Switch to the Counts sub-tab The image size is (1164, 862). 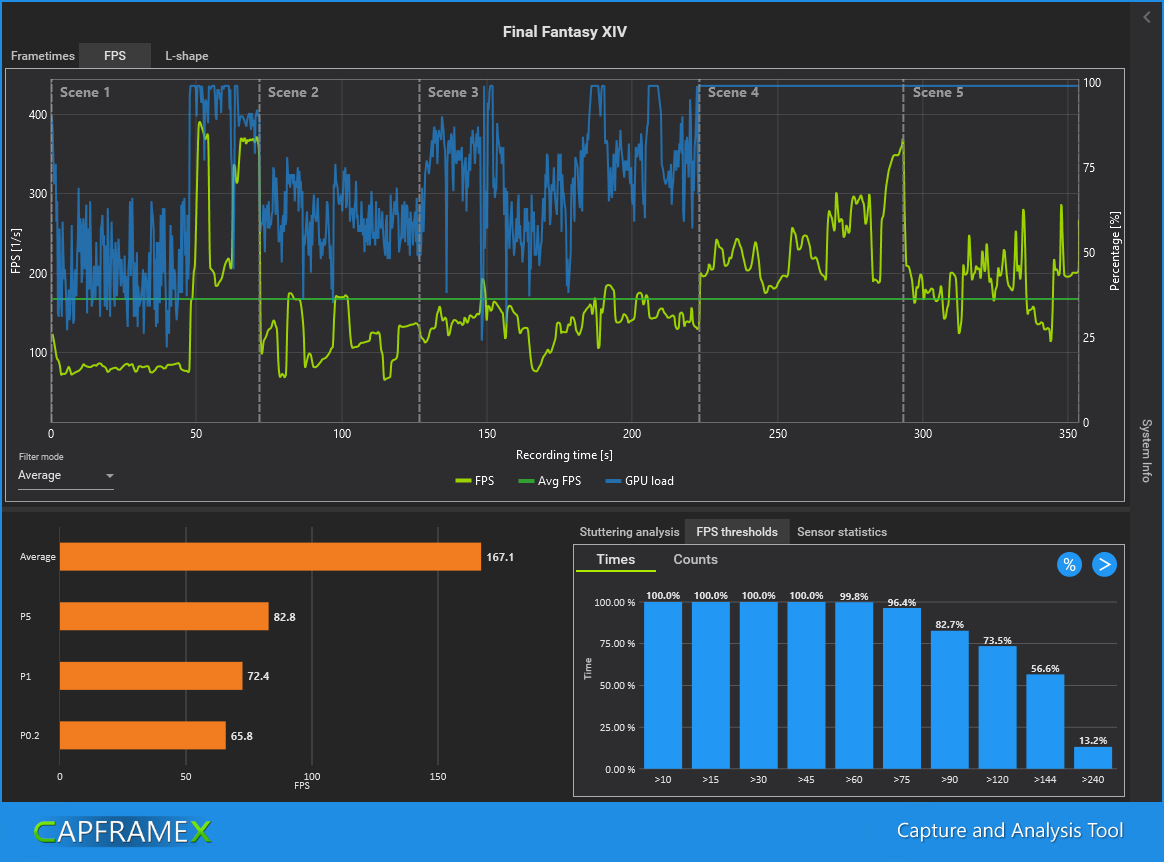pyautogui.click(x=695, y=560)
